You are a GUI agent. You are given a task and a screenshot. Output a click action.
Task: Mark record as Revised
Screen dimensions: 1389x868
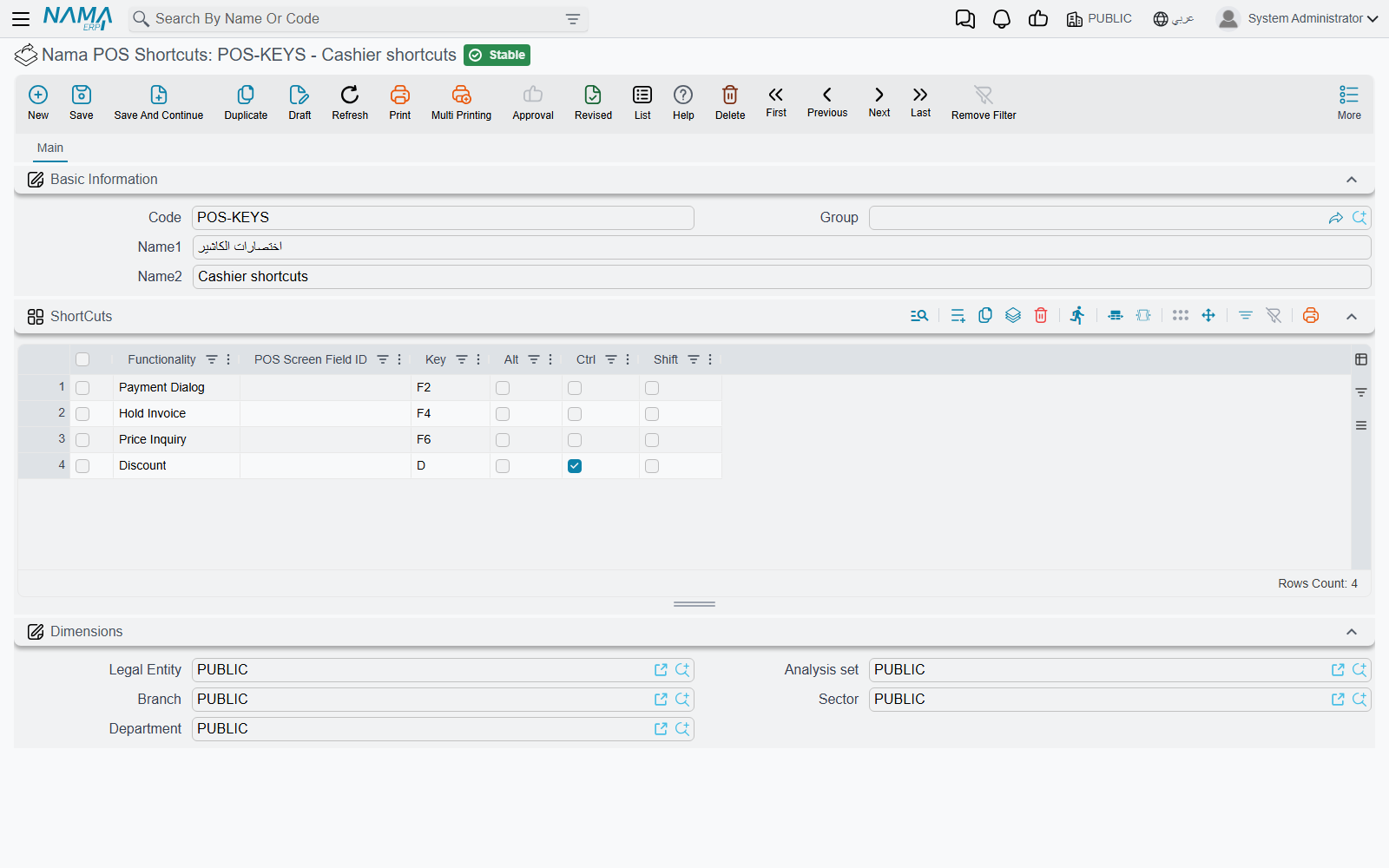pos(593,102)
